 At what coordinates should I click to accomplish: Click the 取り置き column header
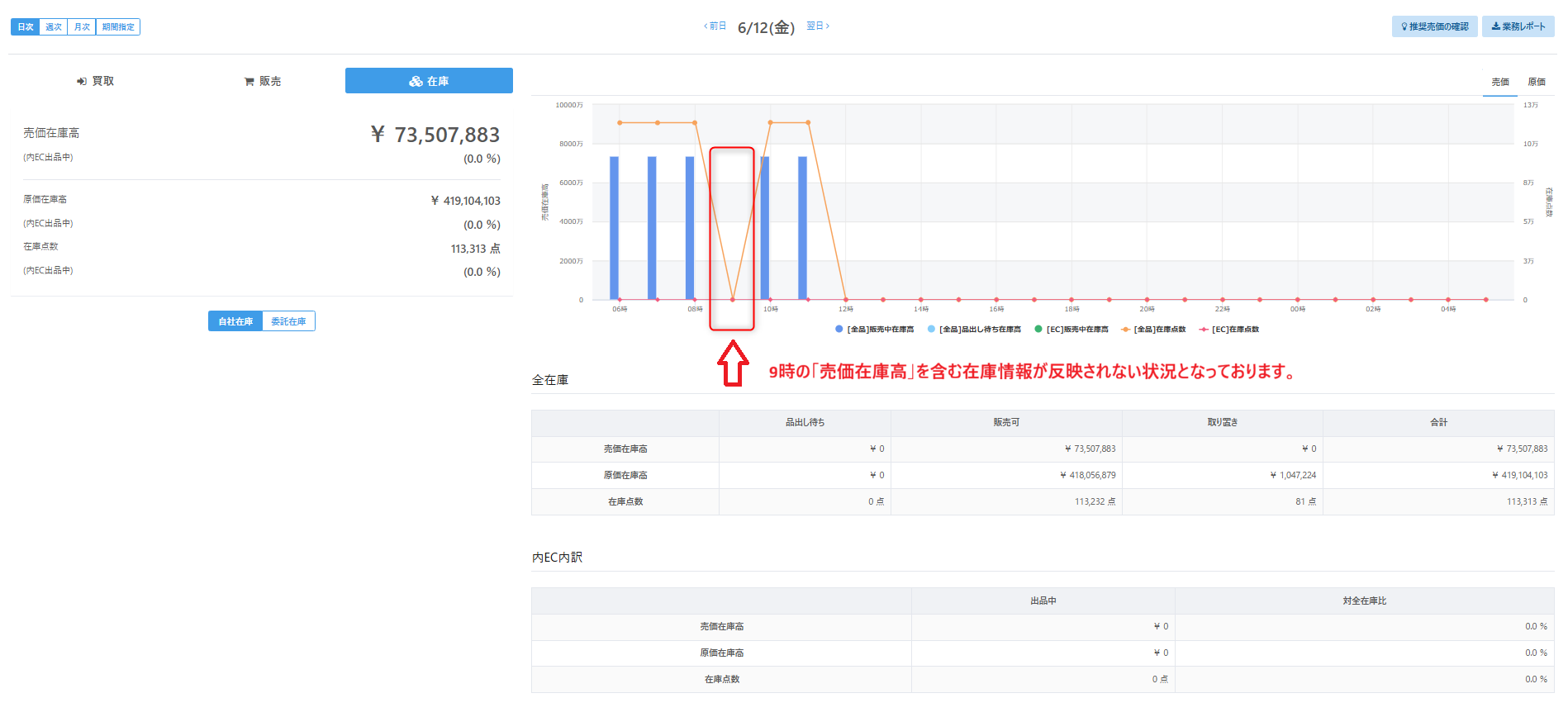click(x=1223, y=422)
